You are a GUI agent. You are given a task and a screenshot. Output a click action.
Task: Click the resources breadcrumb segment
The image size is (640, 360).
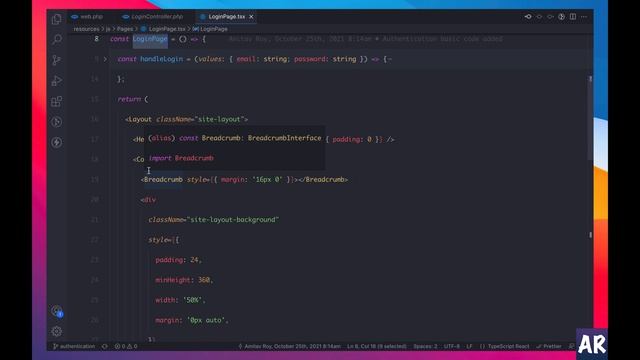pyautogui.click(x=86, y=29)
